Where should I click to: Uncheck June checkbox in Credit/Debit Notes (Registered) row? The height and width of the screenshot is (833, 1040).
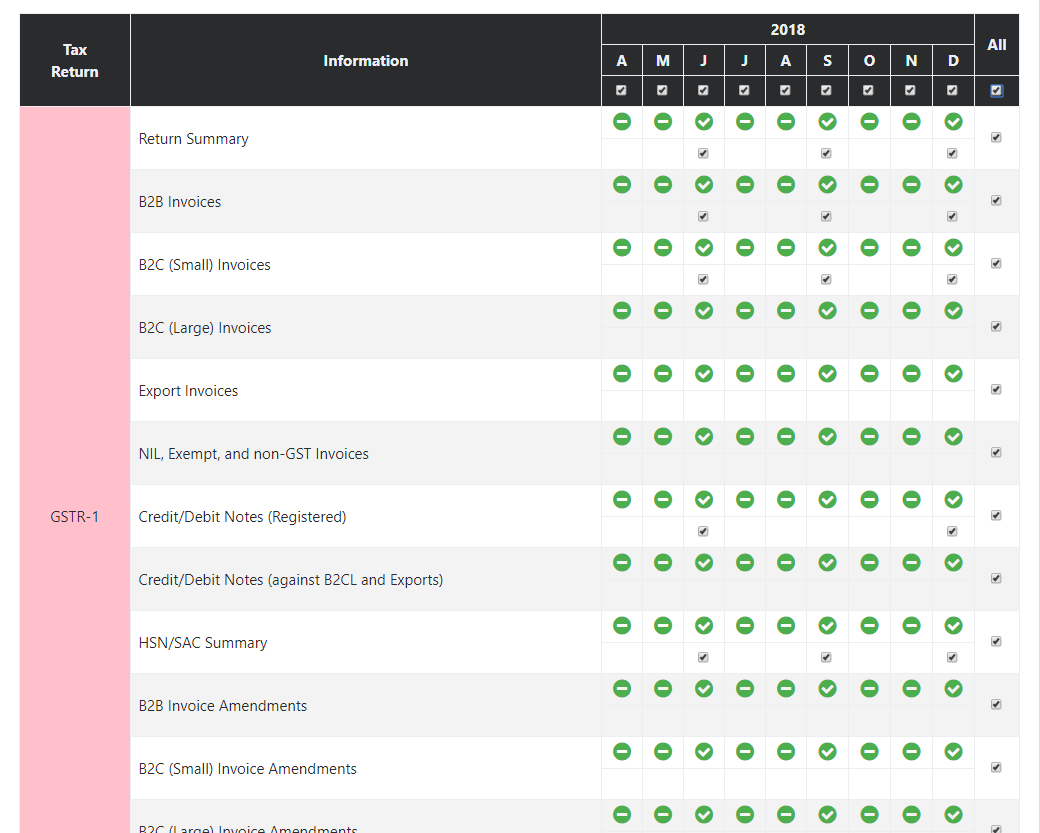703,532
